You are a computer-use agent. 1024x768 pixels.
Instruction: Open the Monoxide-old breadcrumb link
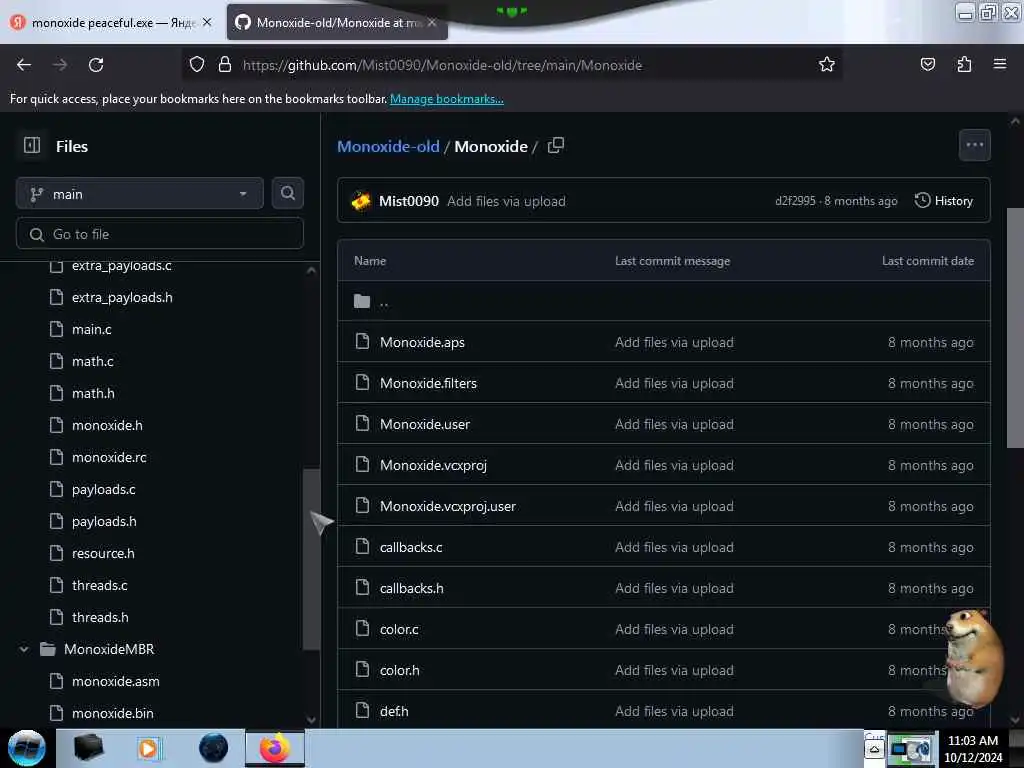coord(388,146)
